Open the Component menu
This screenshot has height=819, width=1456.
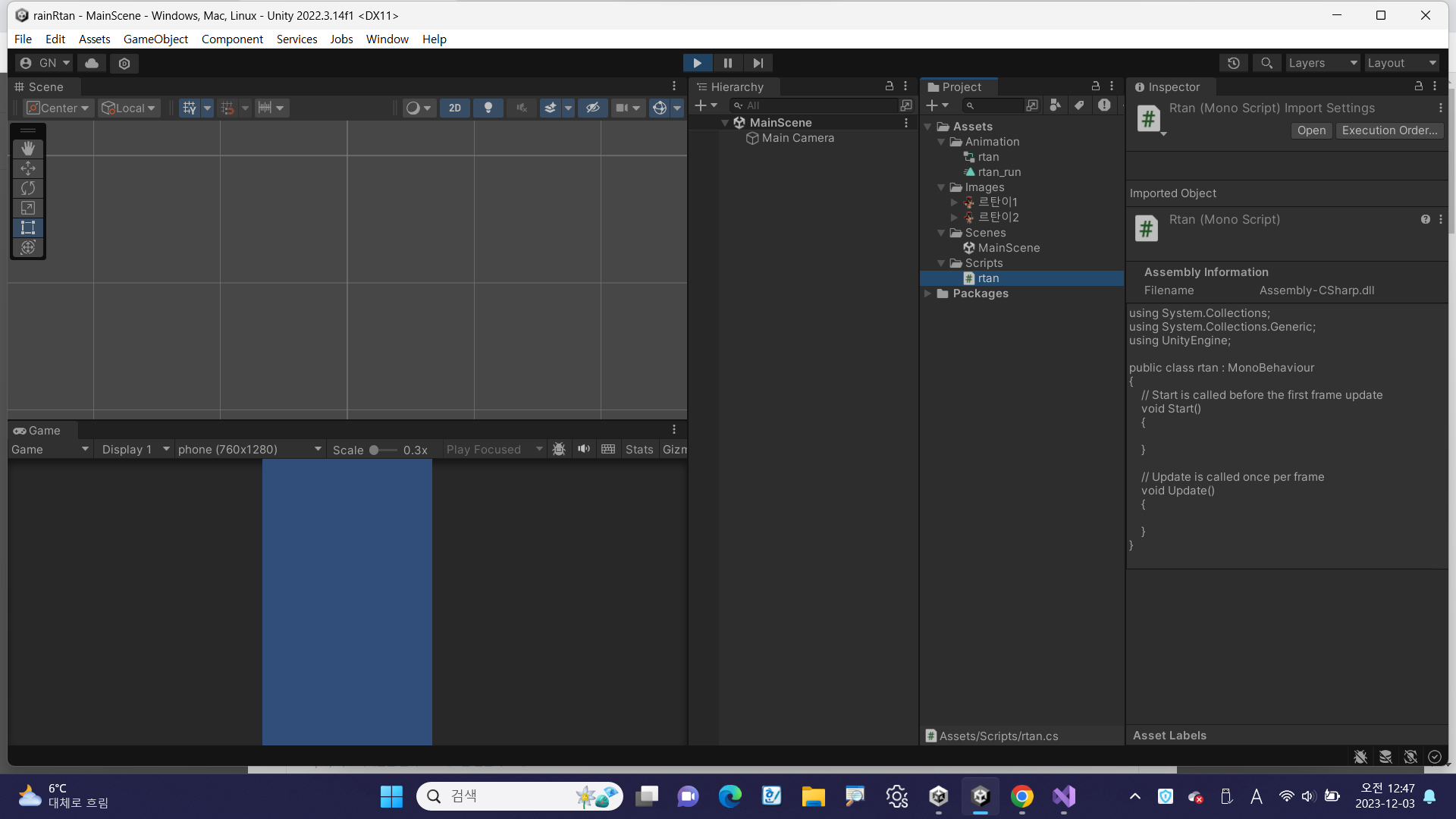(x=232, y=39)
